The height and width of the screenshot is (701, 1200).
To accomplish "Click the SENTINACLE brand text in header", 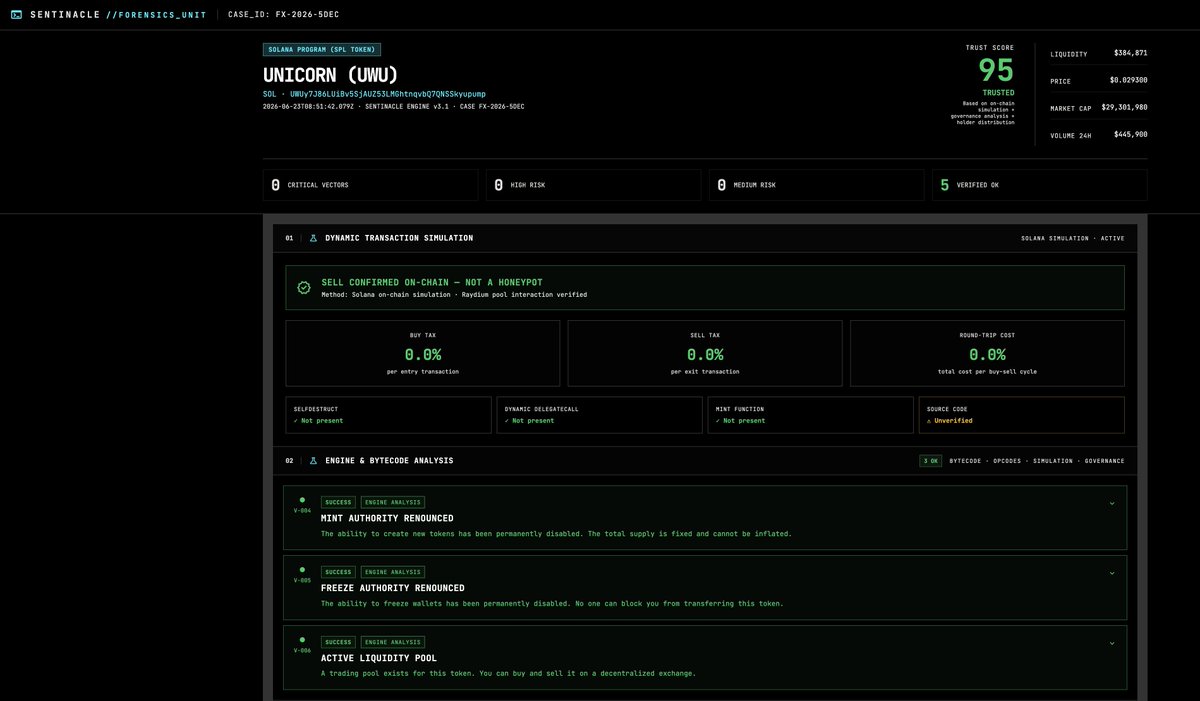I will 65,15.
